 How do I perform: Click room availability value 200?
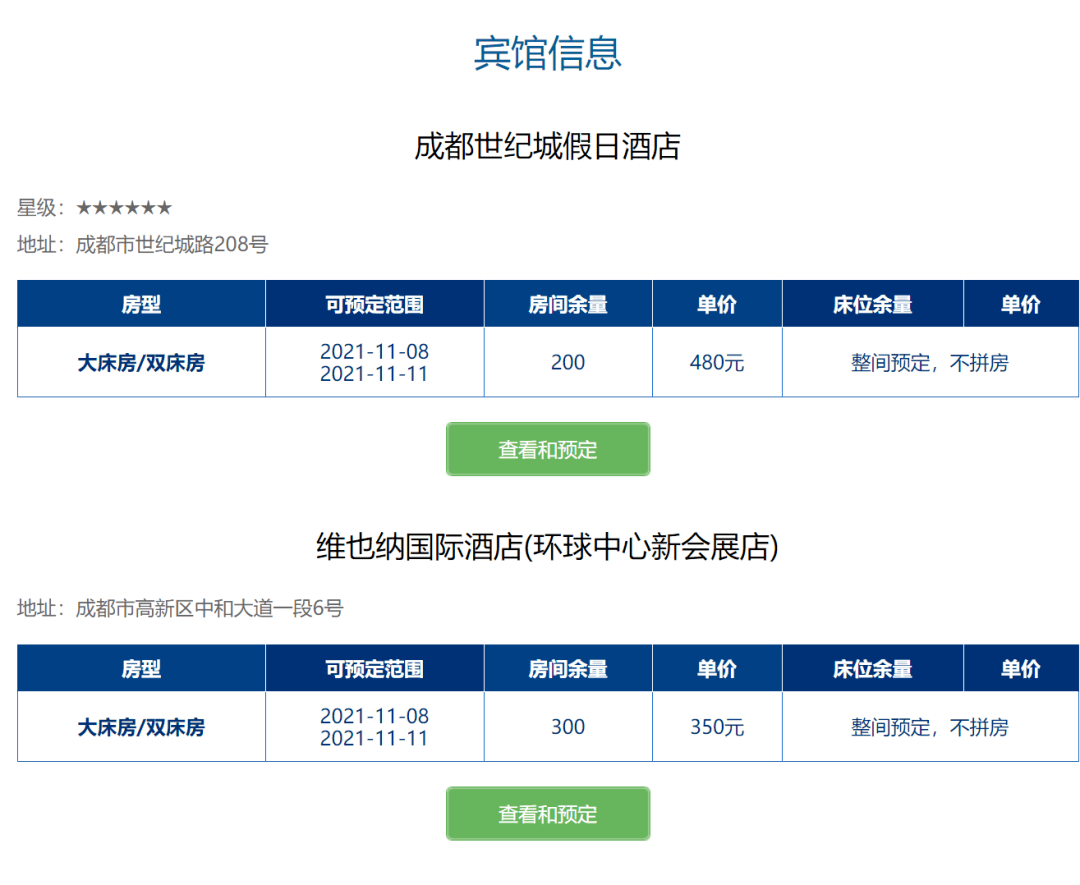pos(568,362)
